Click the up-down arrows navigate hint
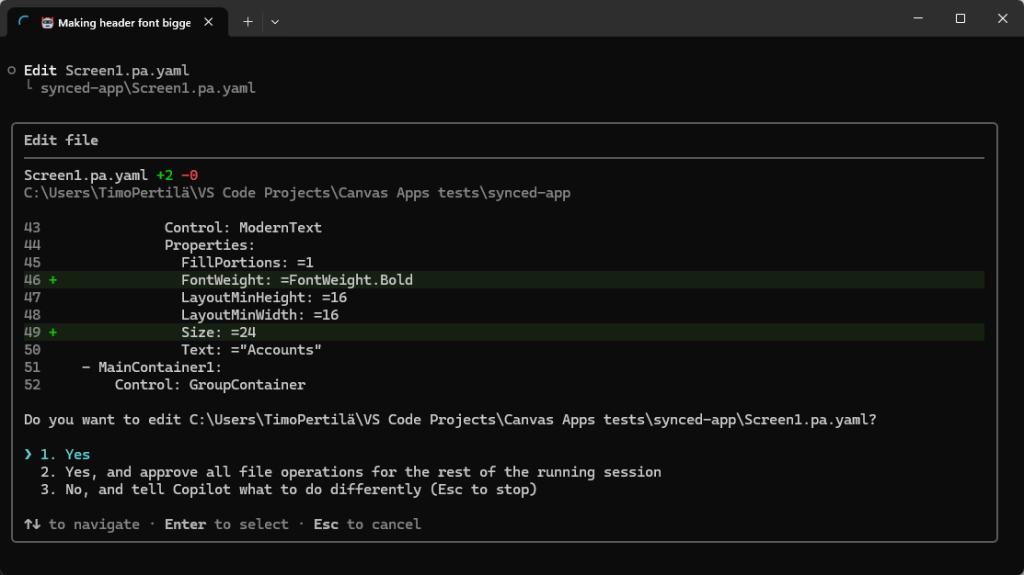 [33, 524]
